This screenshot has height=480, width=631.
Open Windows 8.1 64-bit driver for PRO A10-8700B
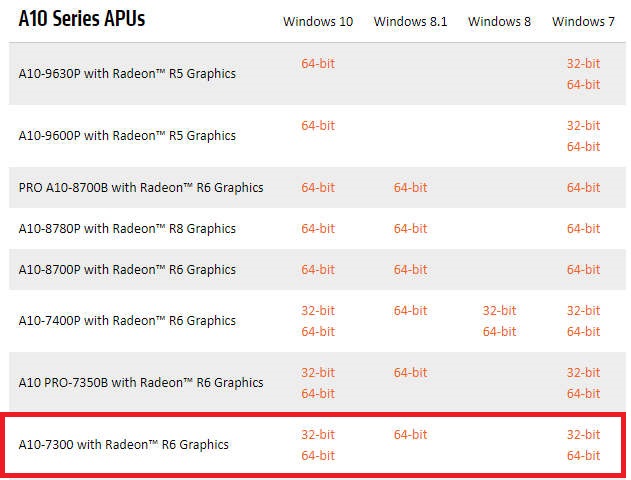(410, 187)
